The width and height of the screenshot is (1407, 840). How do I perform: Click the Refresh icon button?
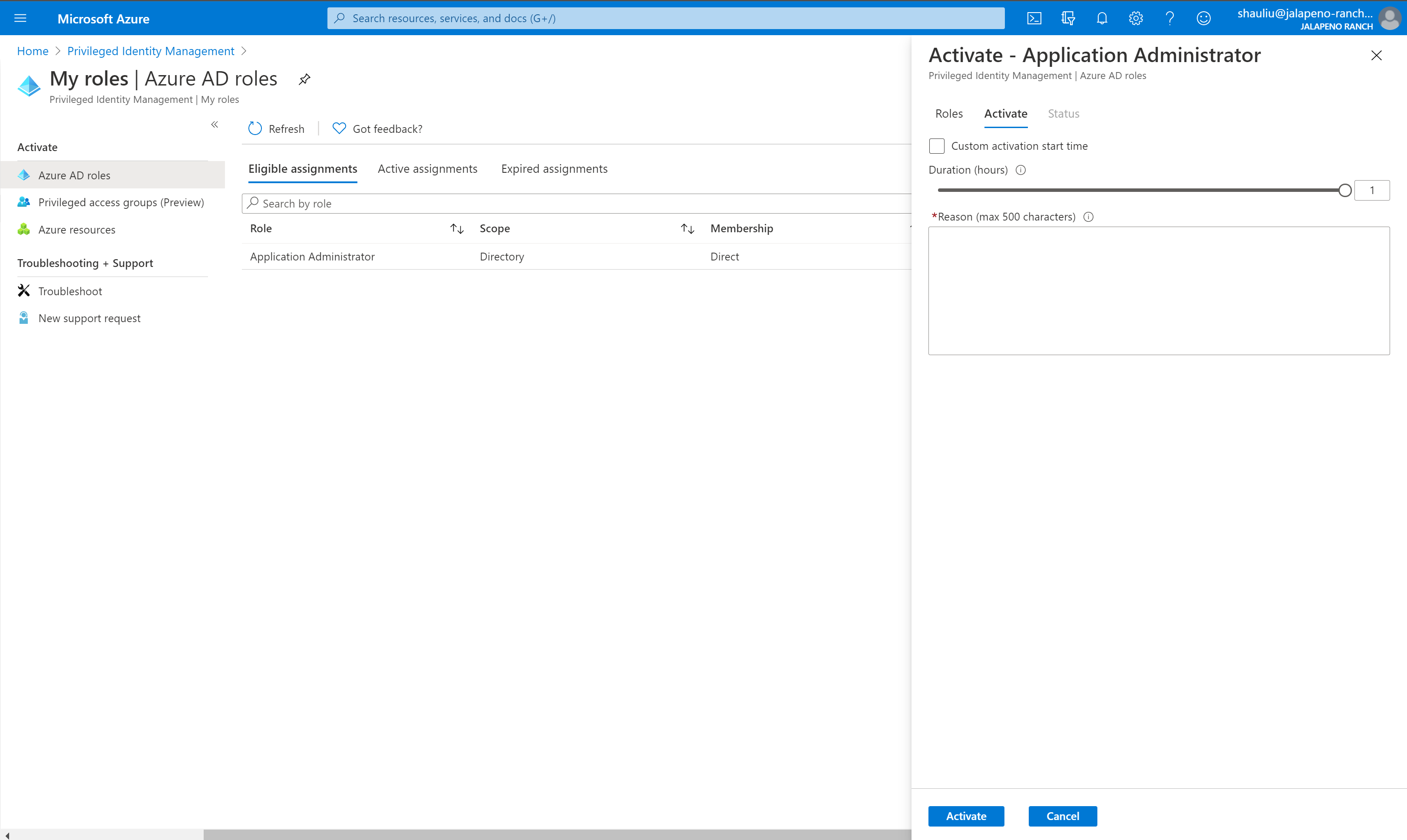pyautogui.click(x=276, y=129)
